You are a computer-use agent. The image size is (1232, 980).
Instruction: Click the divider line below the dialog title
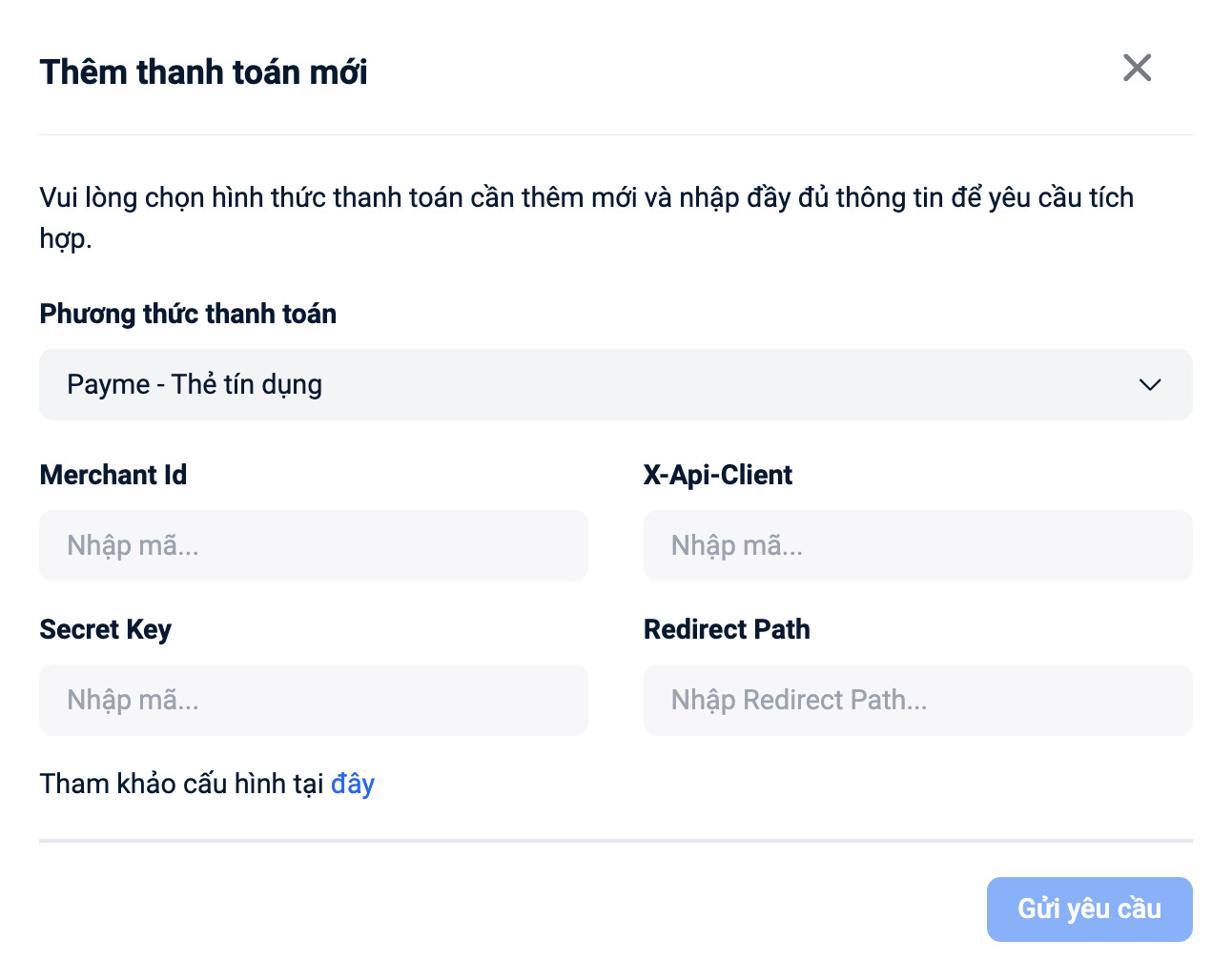point(616,135)
